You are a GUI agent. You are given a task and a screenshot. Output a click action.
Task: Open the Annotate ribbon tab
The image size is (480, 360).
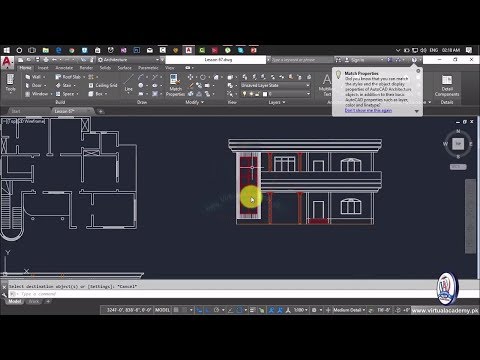pyautogui.click(x=64, y=68)
